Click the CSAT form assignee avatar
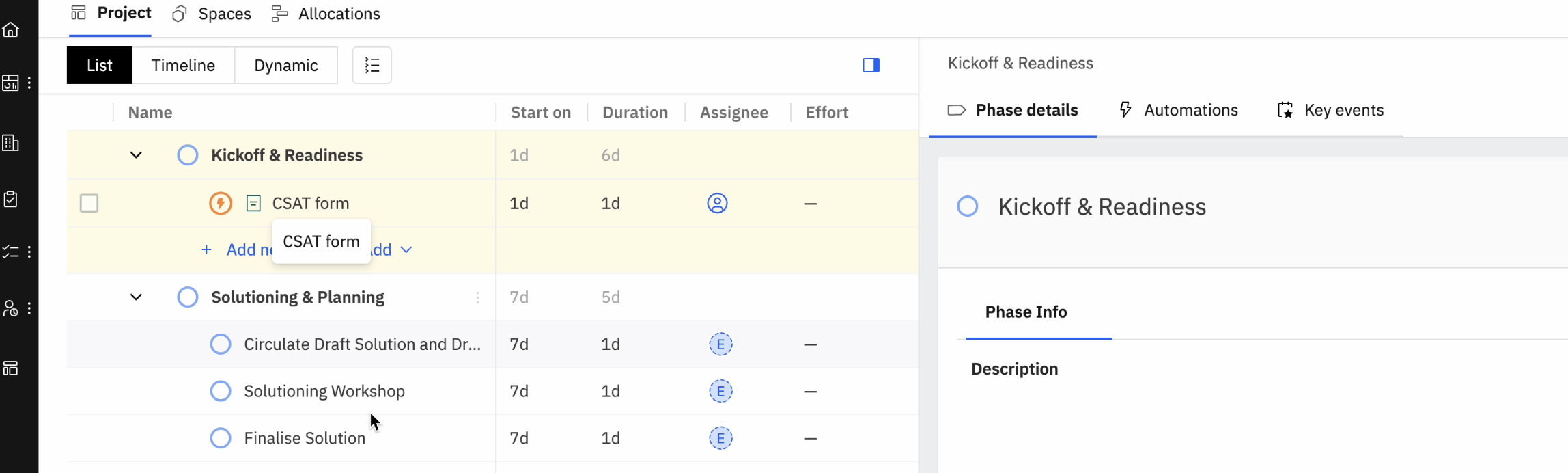The height and width of the screenshot is (473, 1568). (717, 203)
